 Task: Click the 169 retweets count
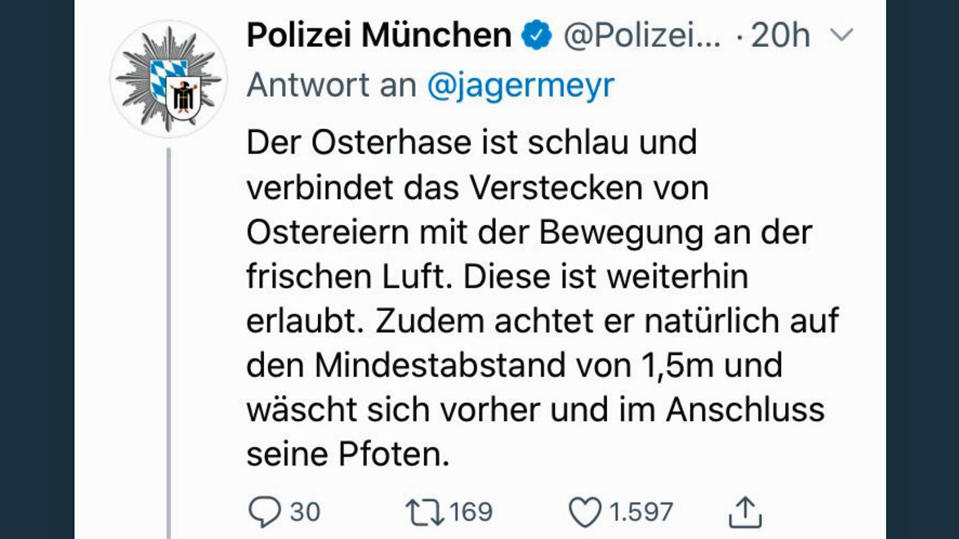(470, 512)
